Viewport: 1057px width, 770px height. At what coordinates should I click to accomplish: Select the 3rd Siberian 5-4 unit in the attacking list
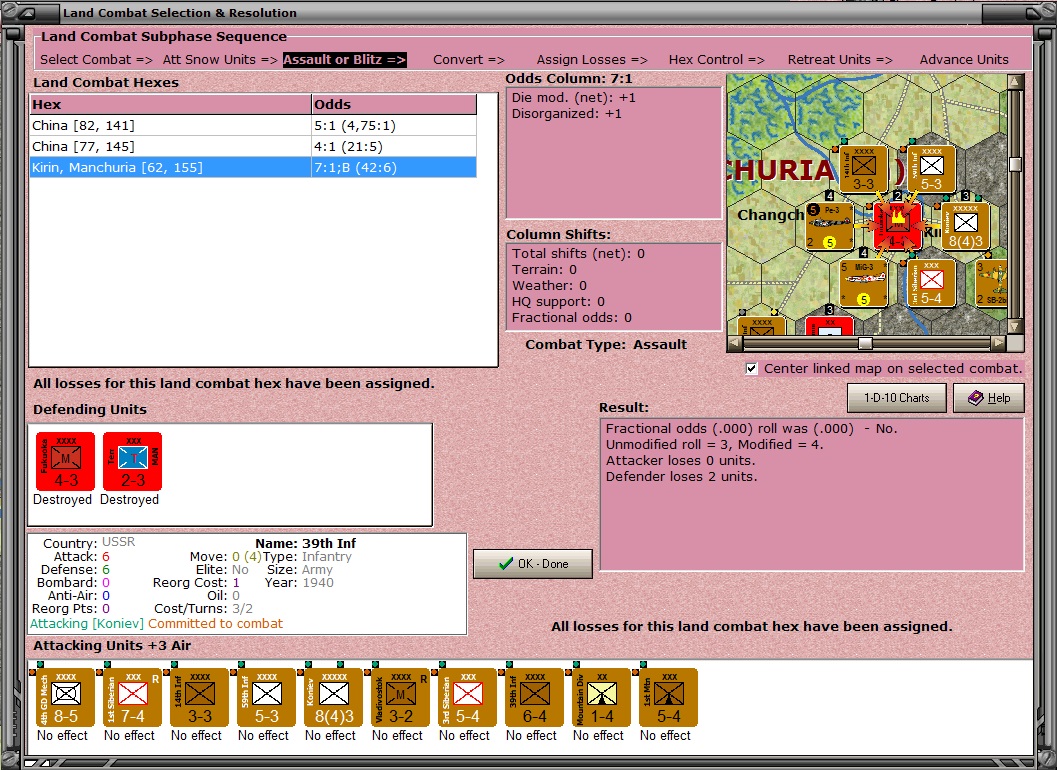467,697
